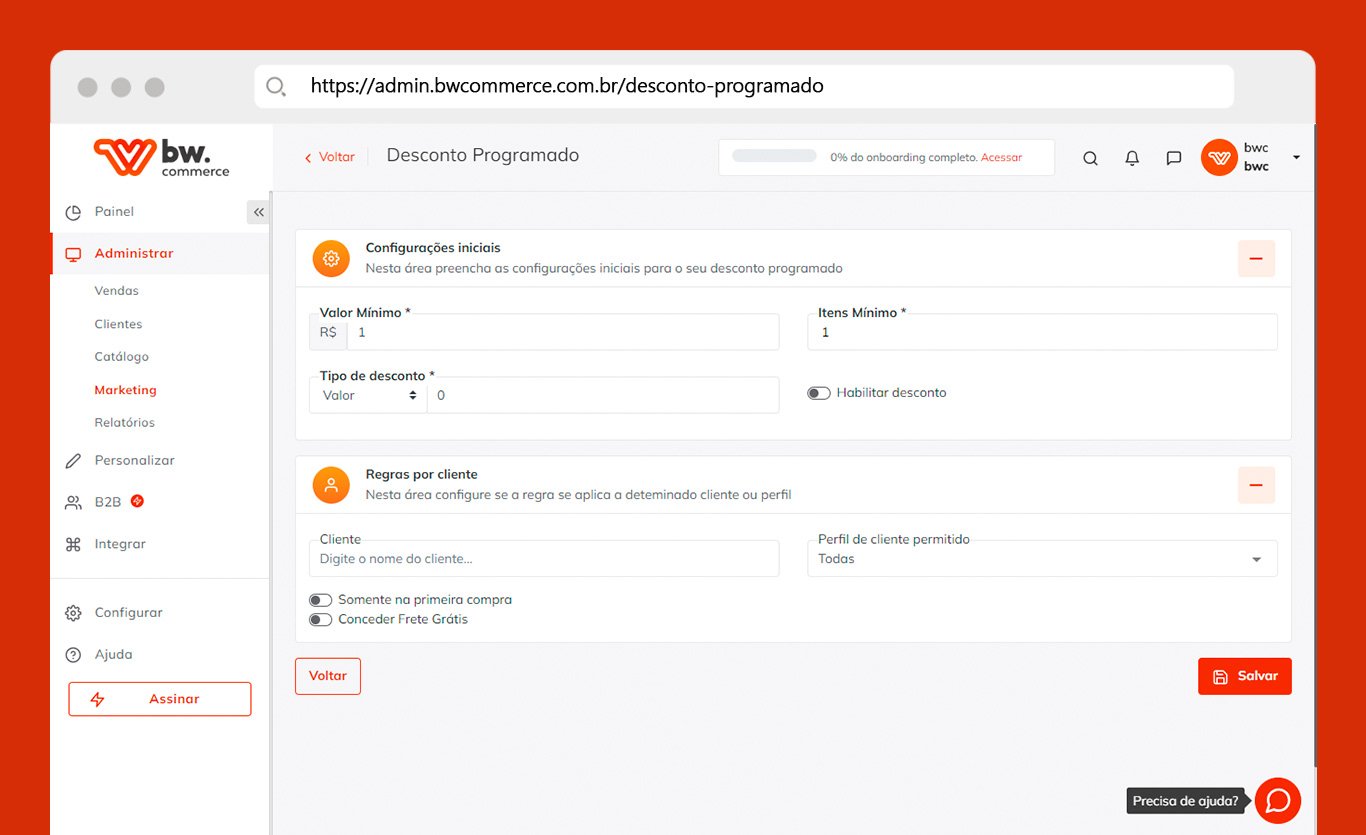
Task: Click the bottom Voltar button
Action: 328,676
